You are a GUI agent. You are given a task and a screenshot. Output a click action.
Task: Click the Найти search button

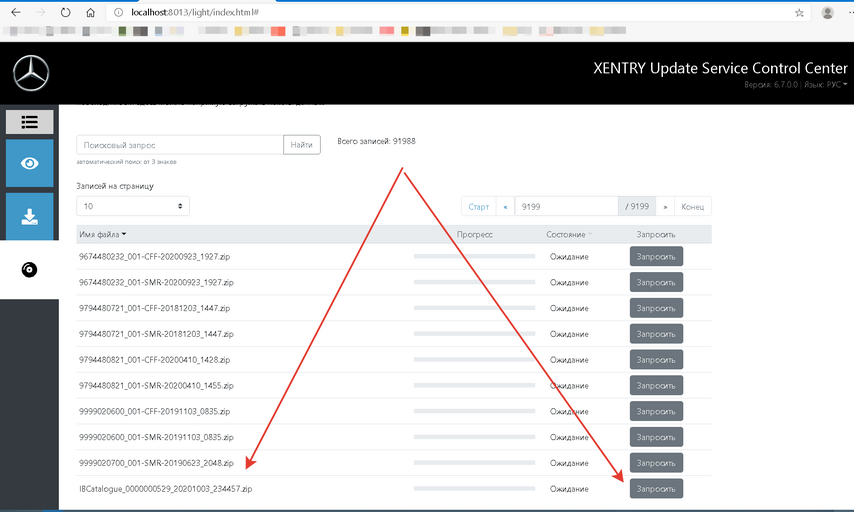click(302, 145)
